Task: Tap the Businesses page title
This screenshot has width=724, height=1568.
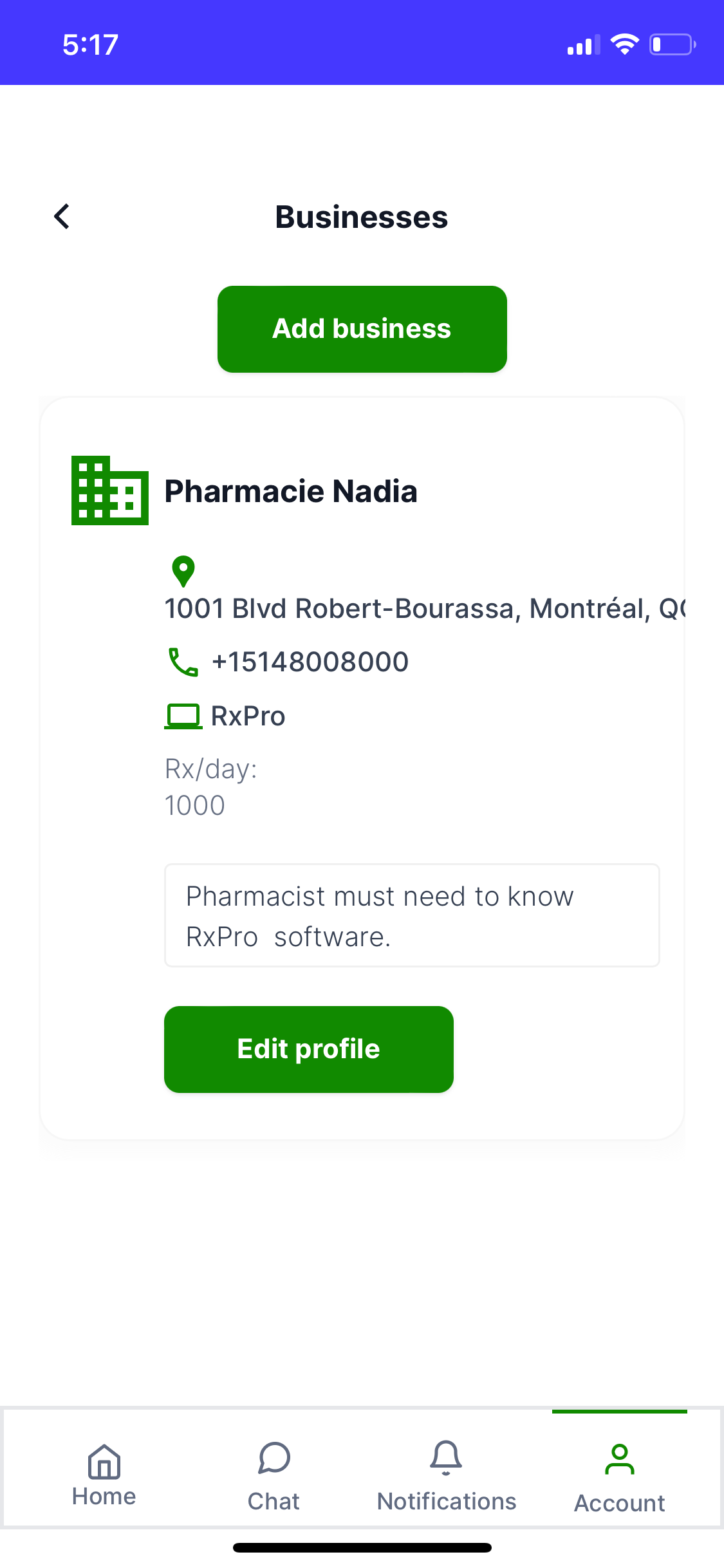Action: 362,217
